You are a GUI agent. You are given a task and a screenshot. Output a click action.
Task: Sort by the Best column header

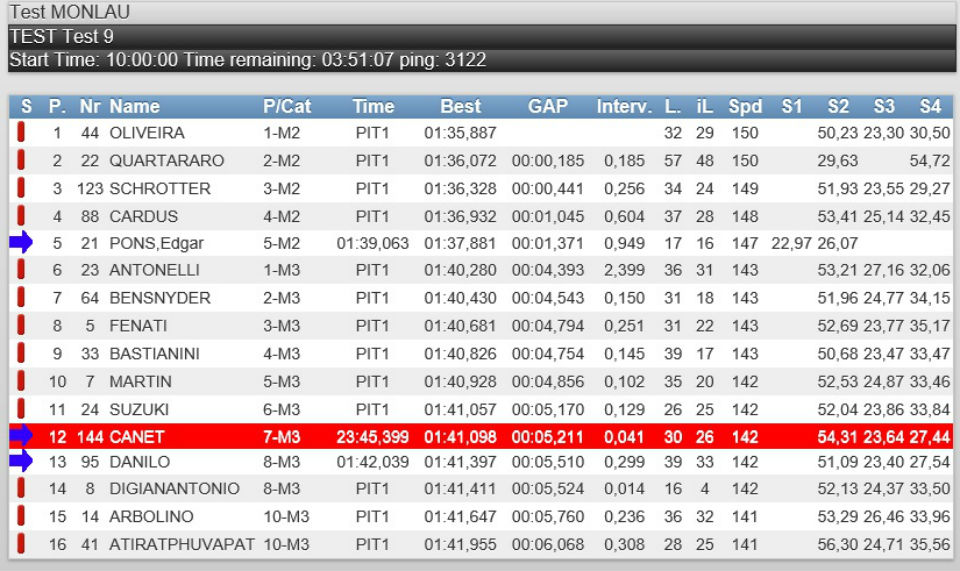point(461,106)
